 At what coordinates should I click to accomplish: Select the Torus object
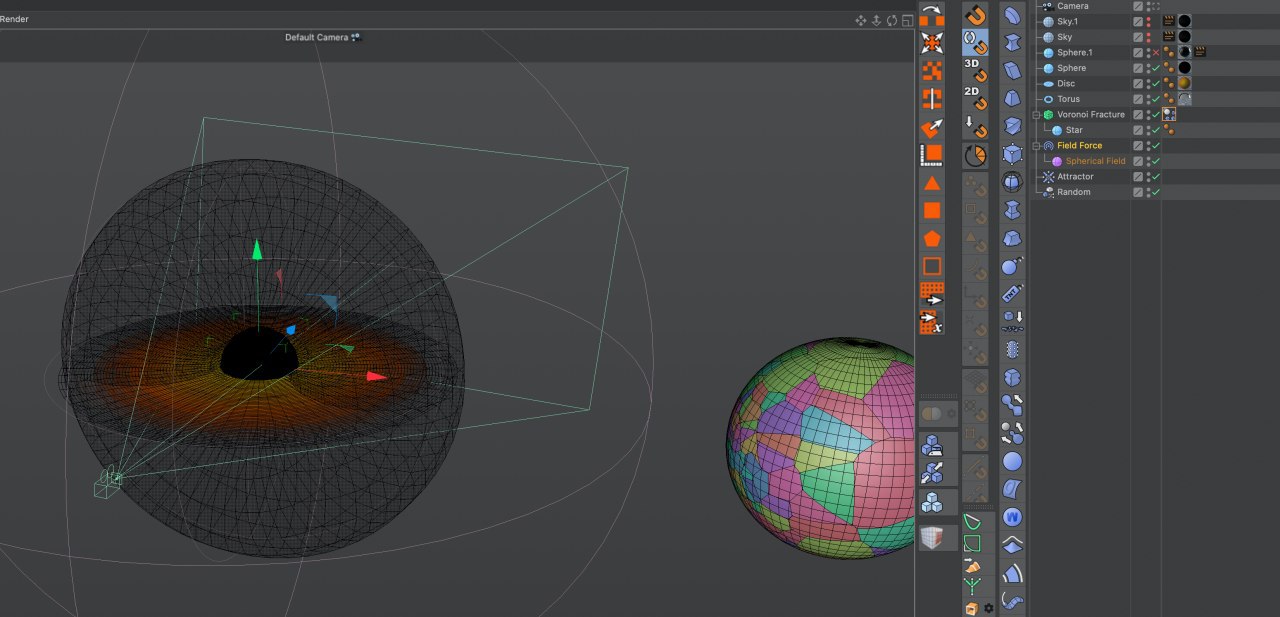coord(1068,99)
